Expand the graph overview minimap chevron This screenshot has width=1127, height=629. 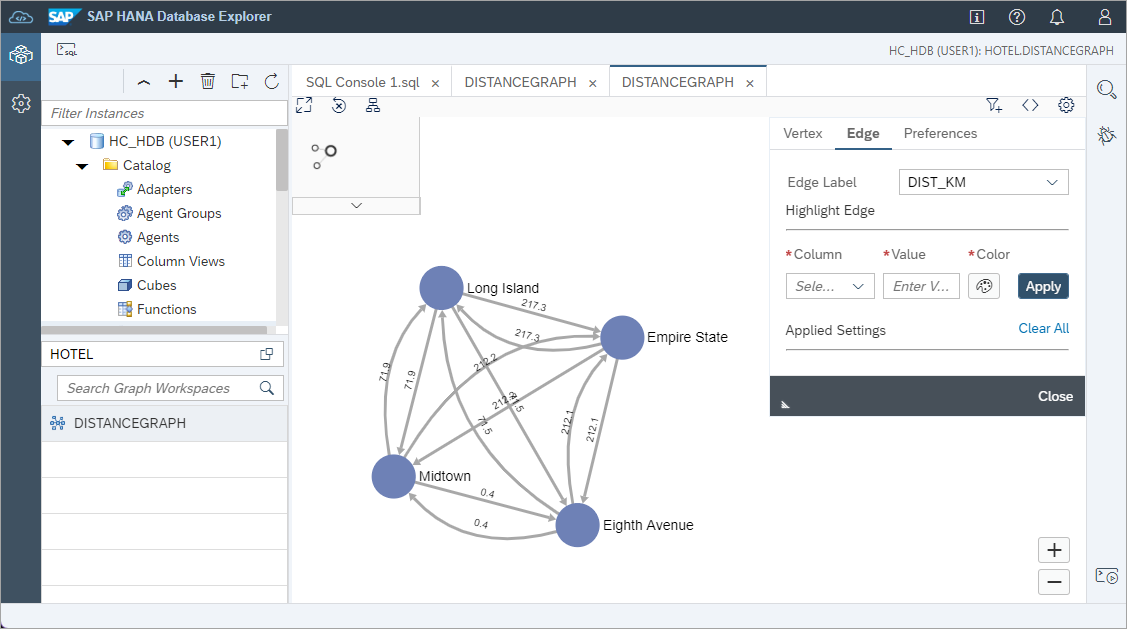356,206
